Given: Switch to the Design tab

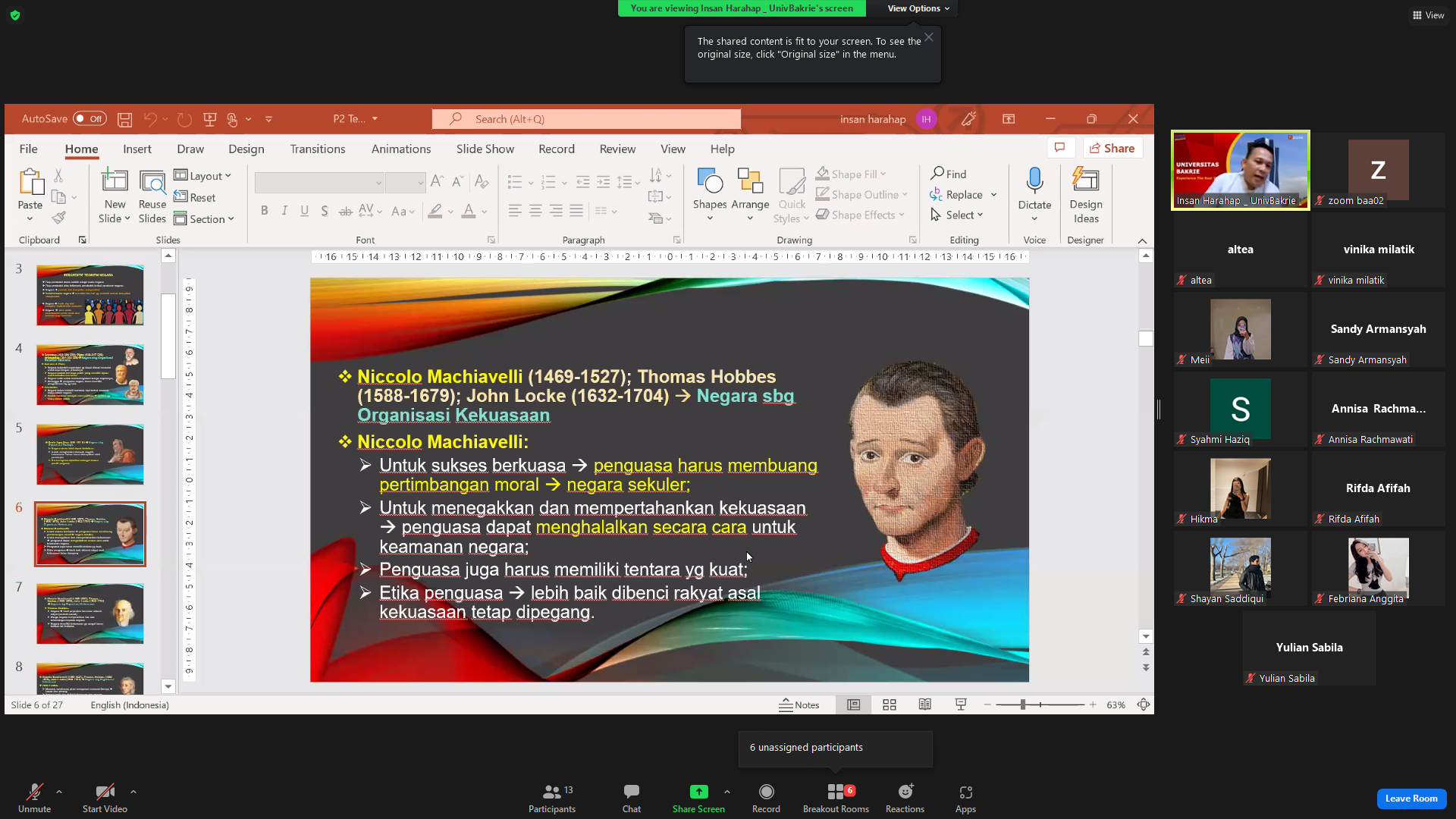Looking at the screenshot, I should coord(246,149).
